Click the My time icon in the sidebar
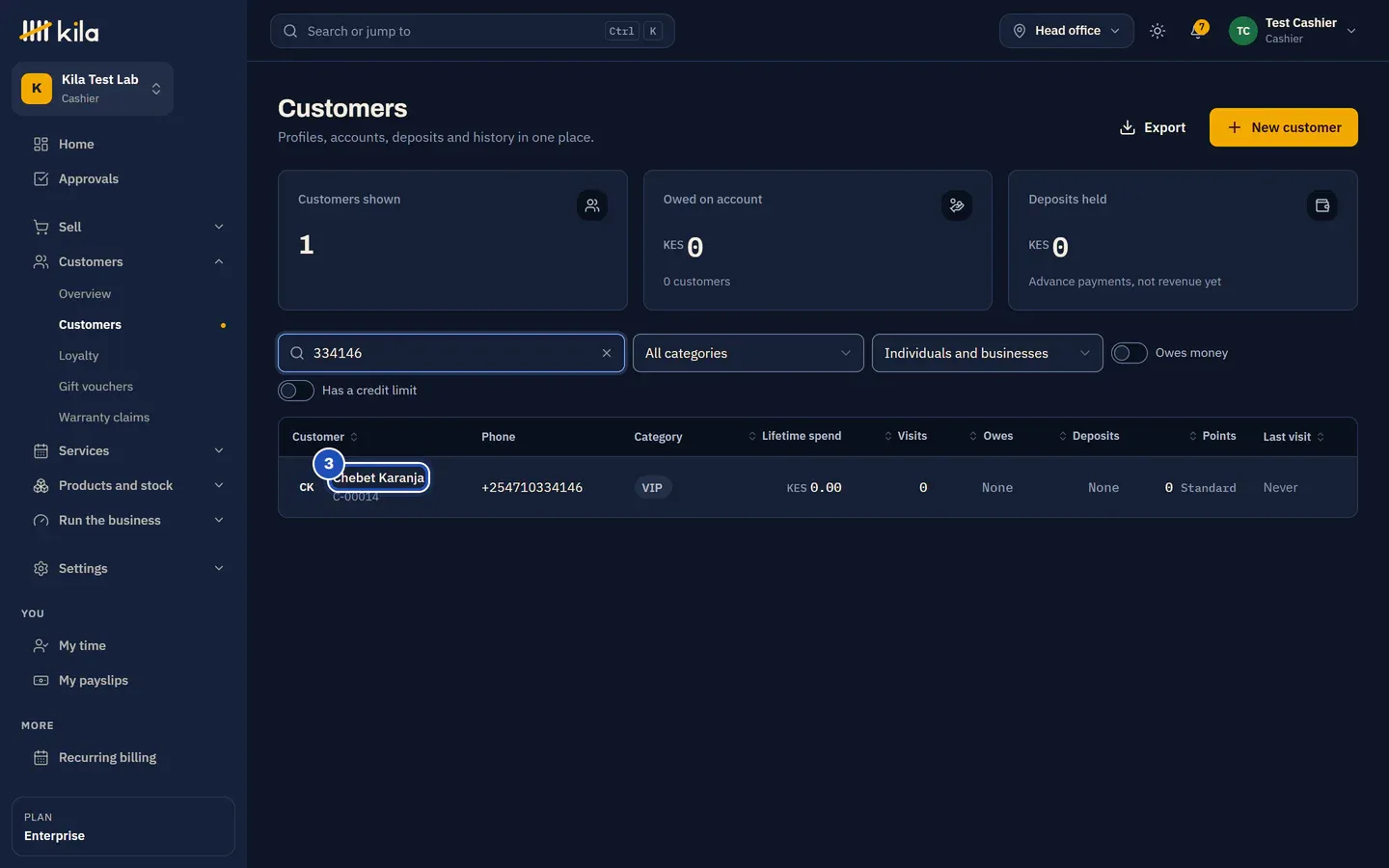The width and height of the screenshot is (1389, 868). [x=41, y=645]
